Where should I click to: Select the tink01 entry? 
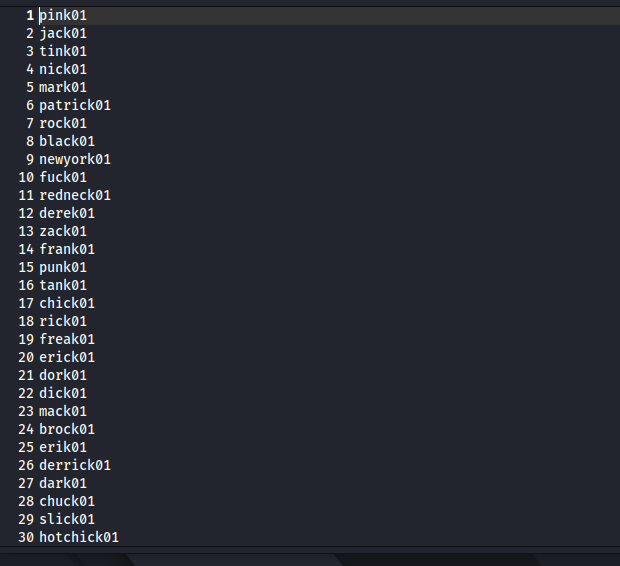(63, 51)
